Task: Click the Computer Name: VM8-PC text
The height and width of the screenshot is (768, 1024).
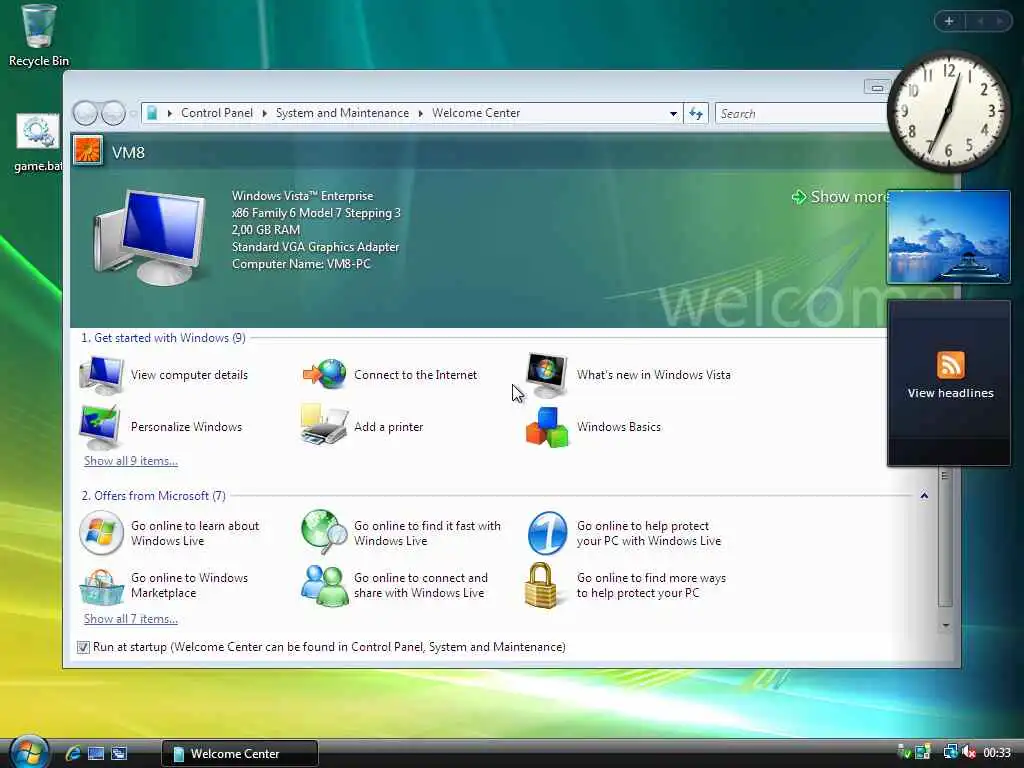Action: pos(301,264)
